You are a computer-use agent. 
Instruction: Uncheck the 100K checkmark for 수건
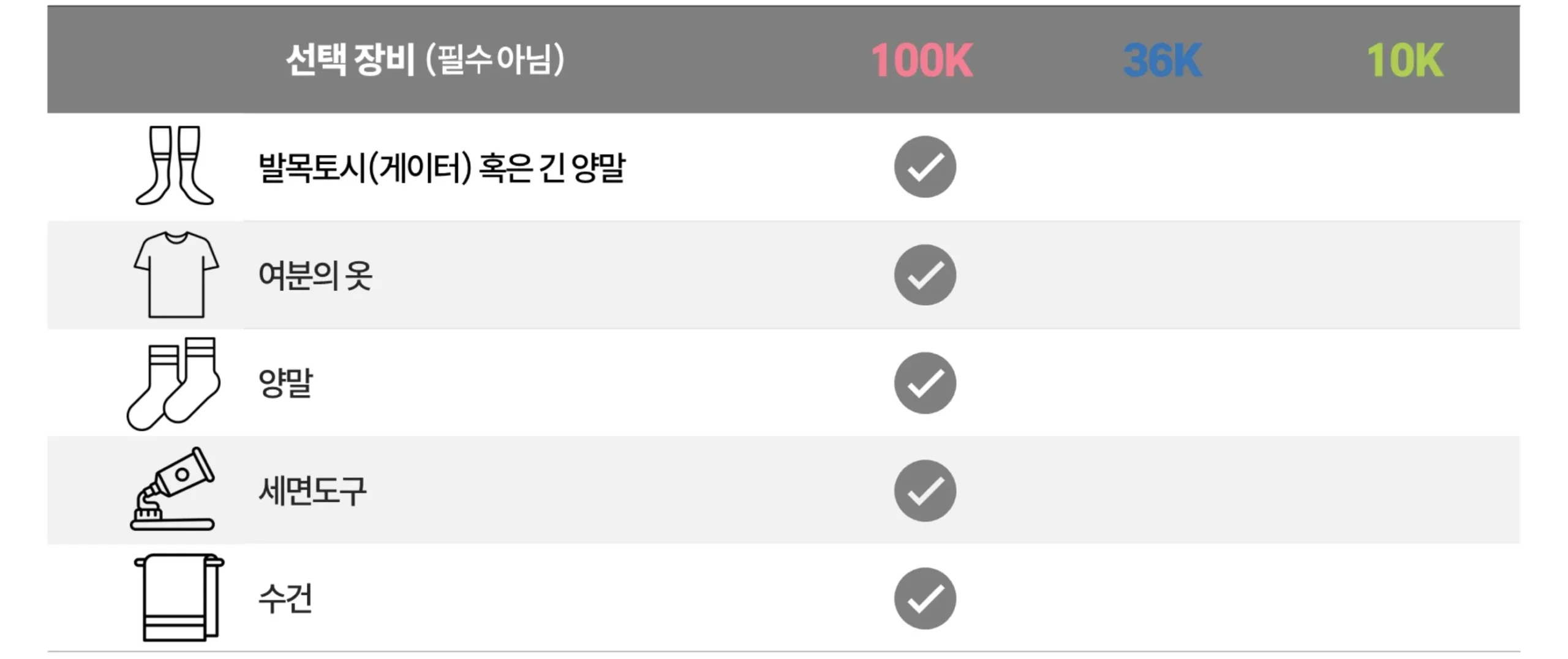[924, 598]
